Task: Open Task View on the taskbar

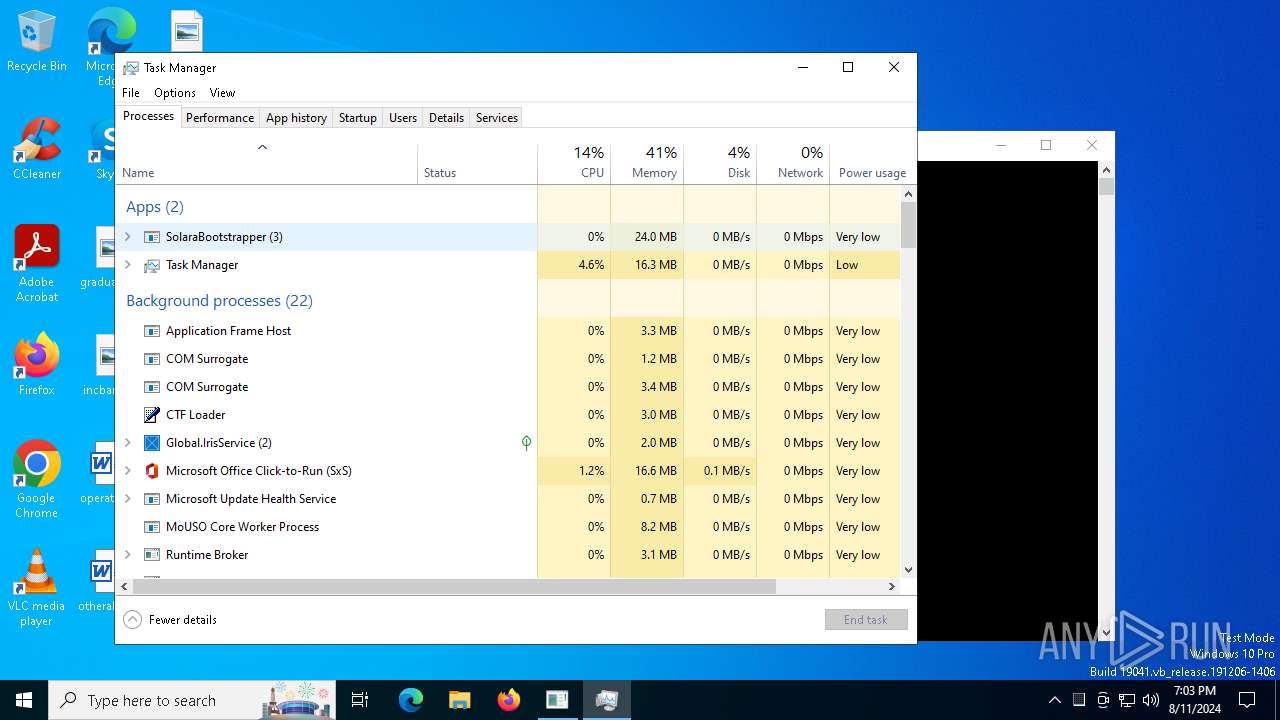Action: coord(360,700)
